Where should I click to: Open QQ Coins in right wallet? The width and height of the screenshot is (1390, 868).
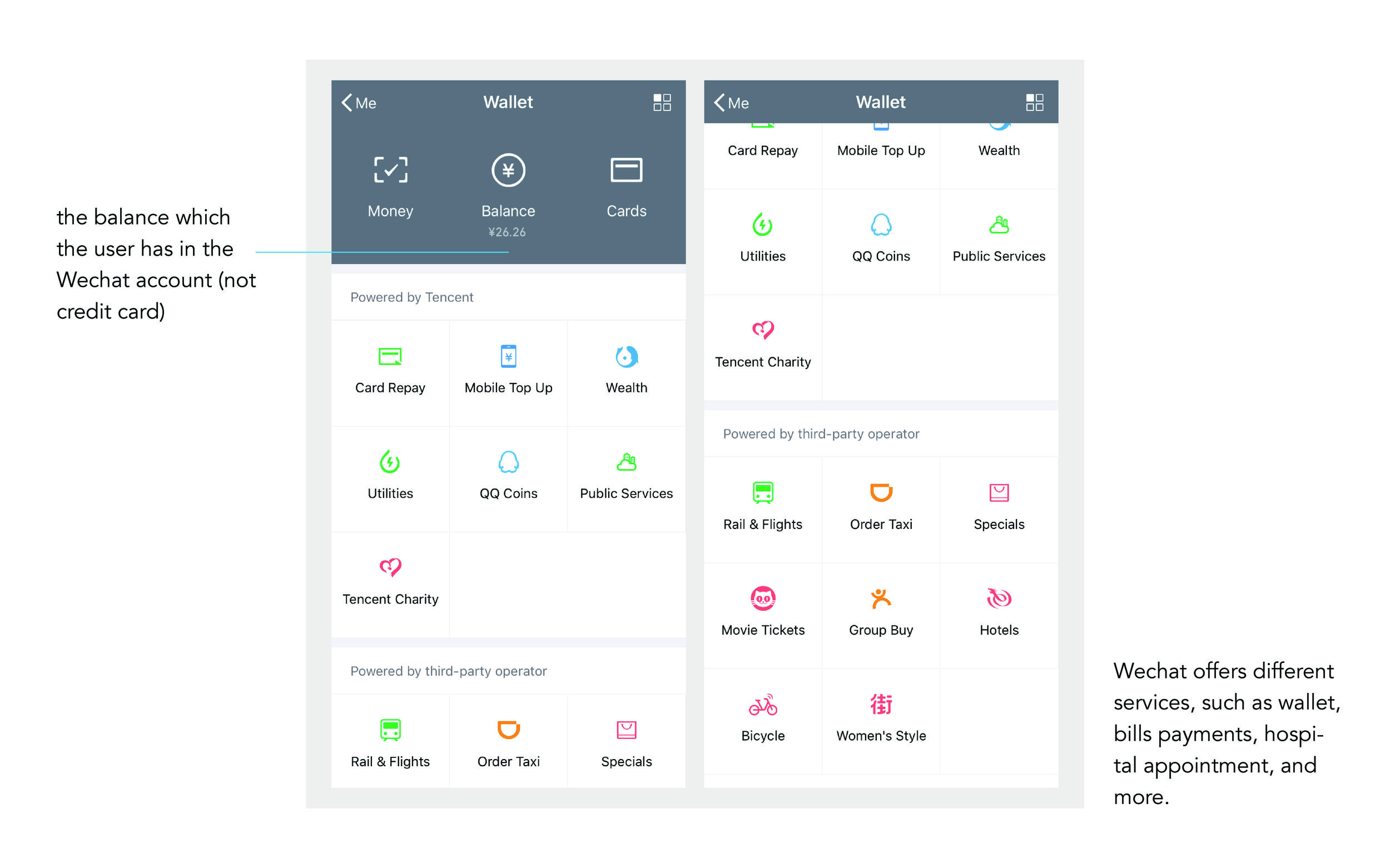click(881, 238)
